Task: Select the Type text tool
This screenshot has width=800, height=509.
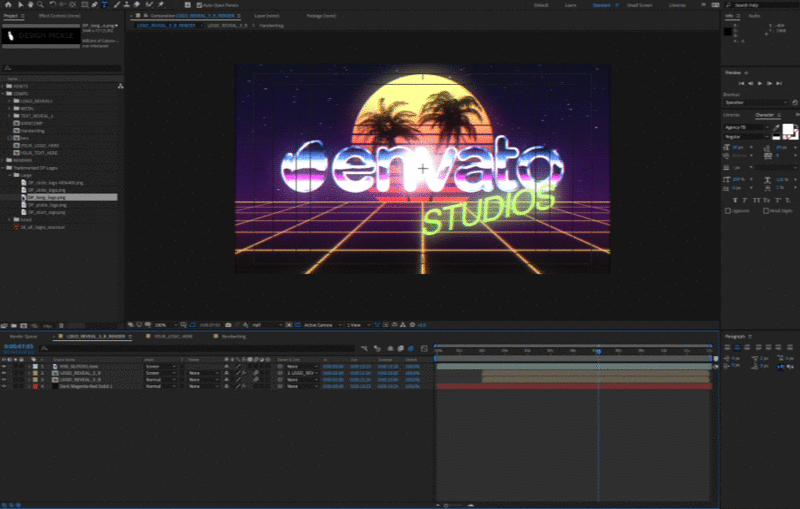Action: coord(105,5)
